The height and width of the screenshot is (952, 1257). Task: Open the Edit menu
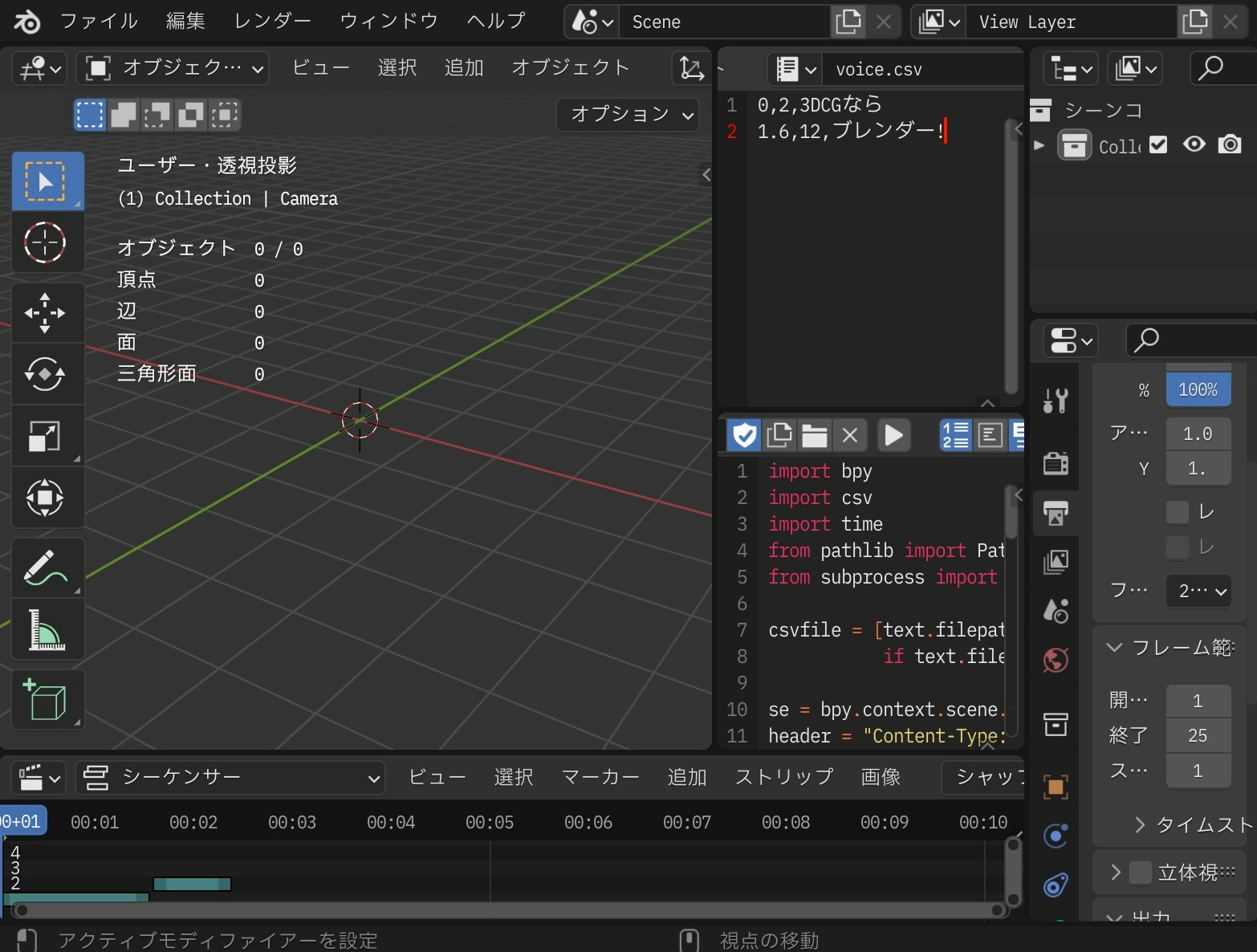tap(185, 21)
